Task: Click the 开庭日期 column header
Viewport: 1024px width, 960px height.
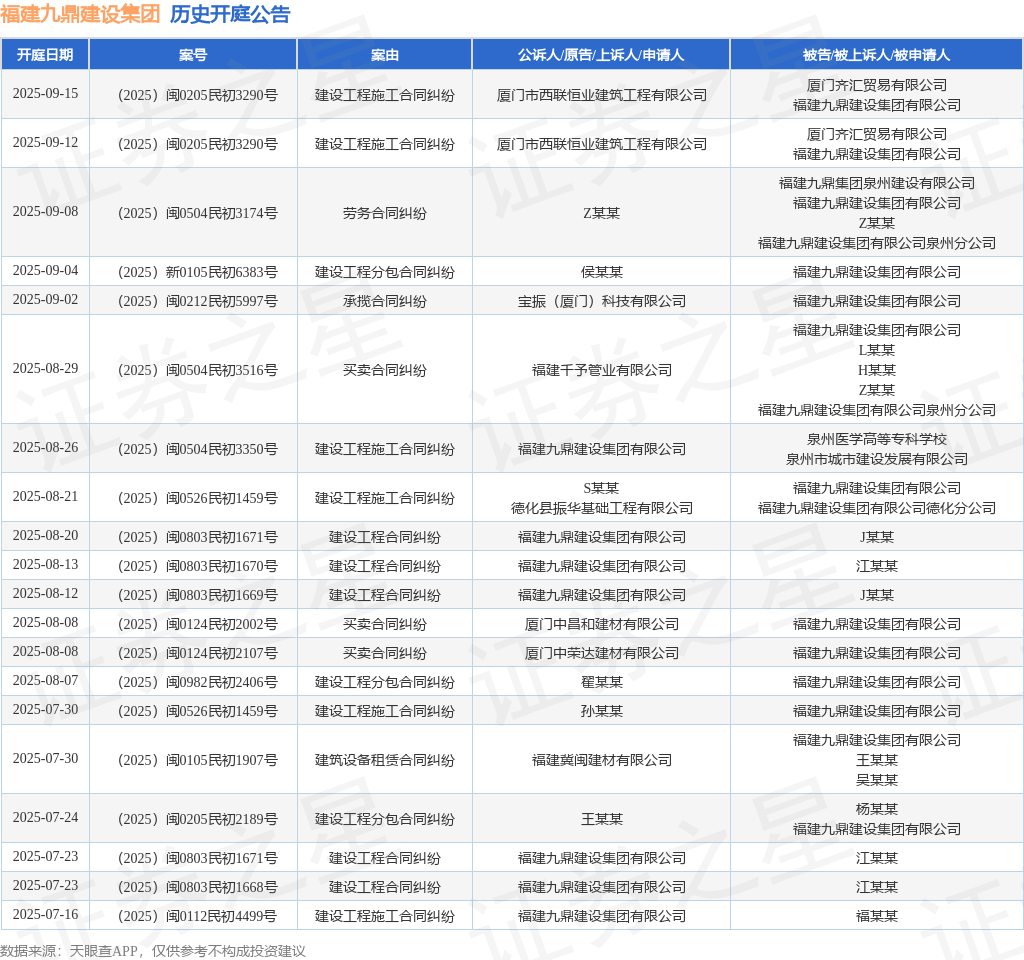Action: pos(45,55)
